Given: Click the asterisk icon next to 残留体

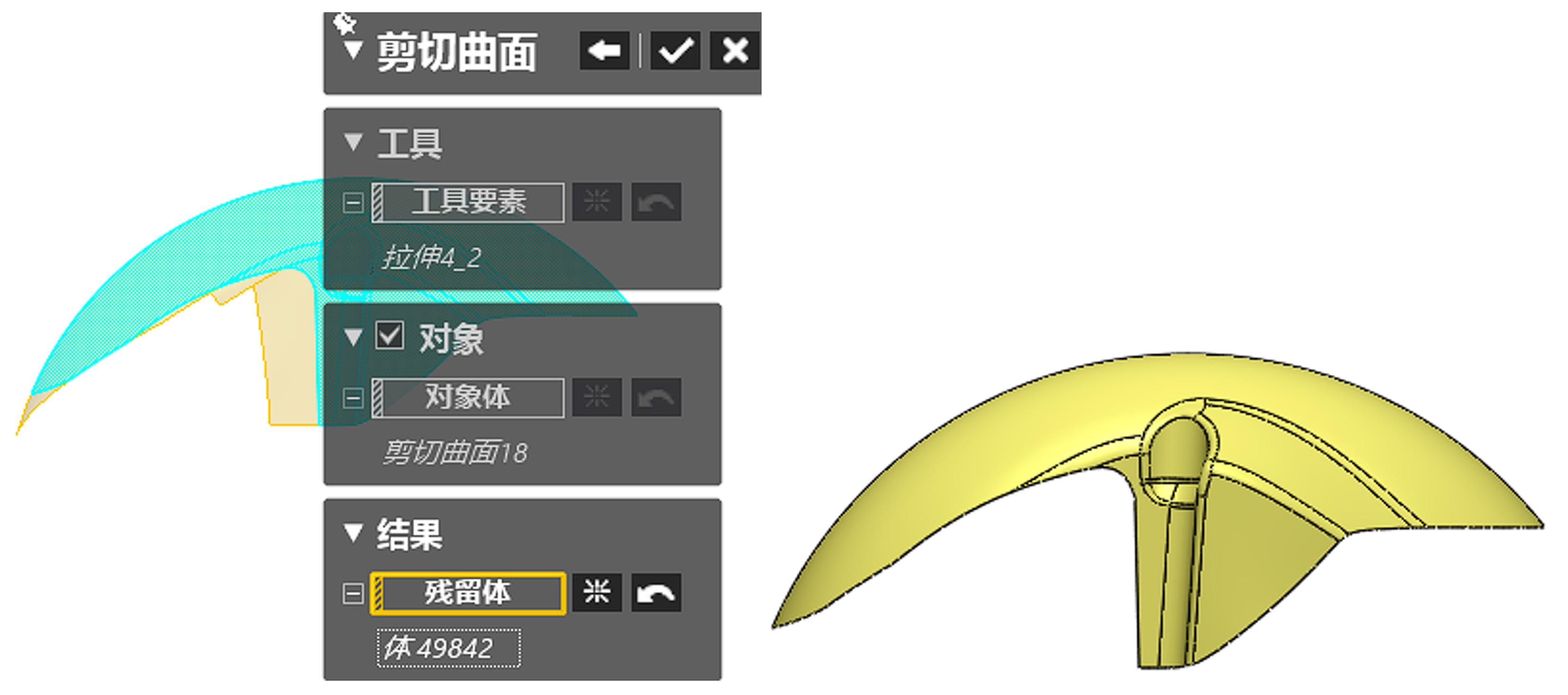Looking at the screenshot, I should pyautogui.click(x=597, y=593).
